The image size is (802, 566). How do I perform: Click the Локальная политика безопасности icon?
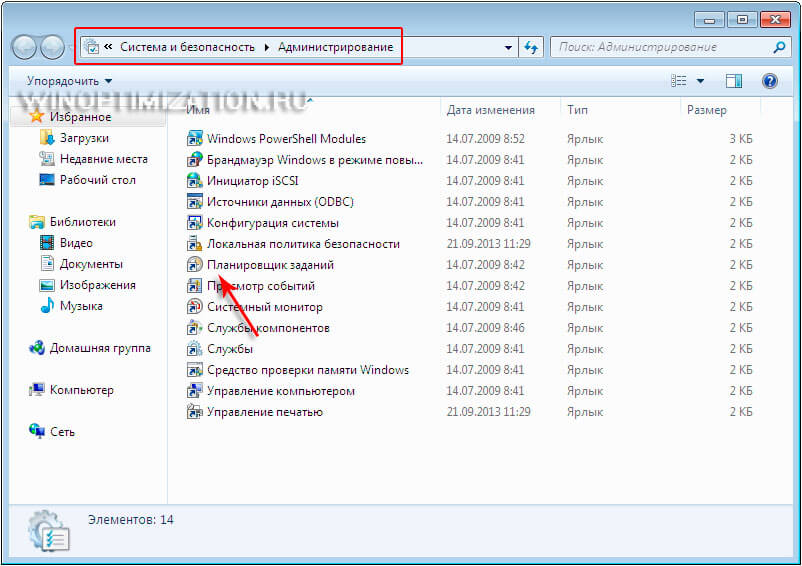[194, 243]
